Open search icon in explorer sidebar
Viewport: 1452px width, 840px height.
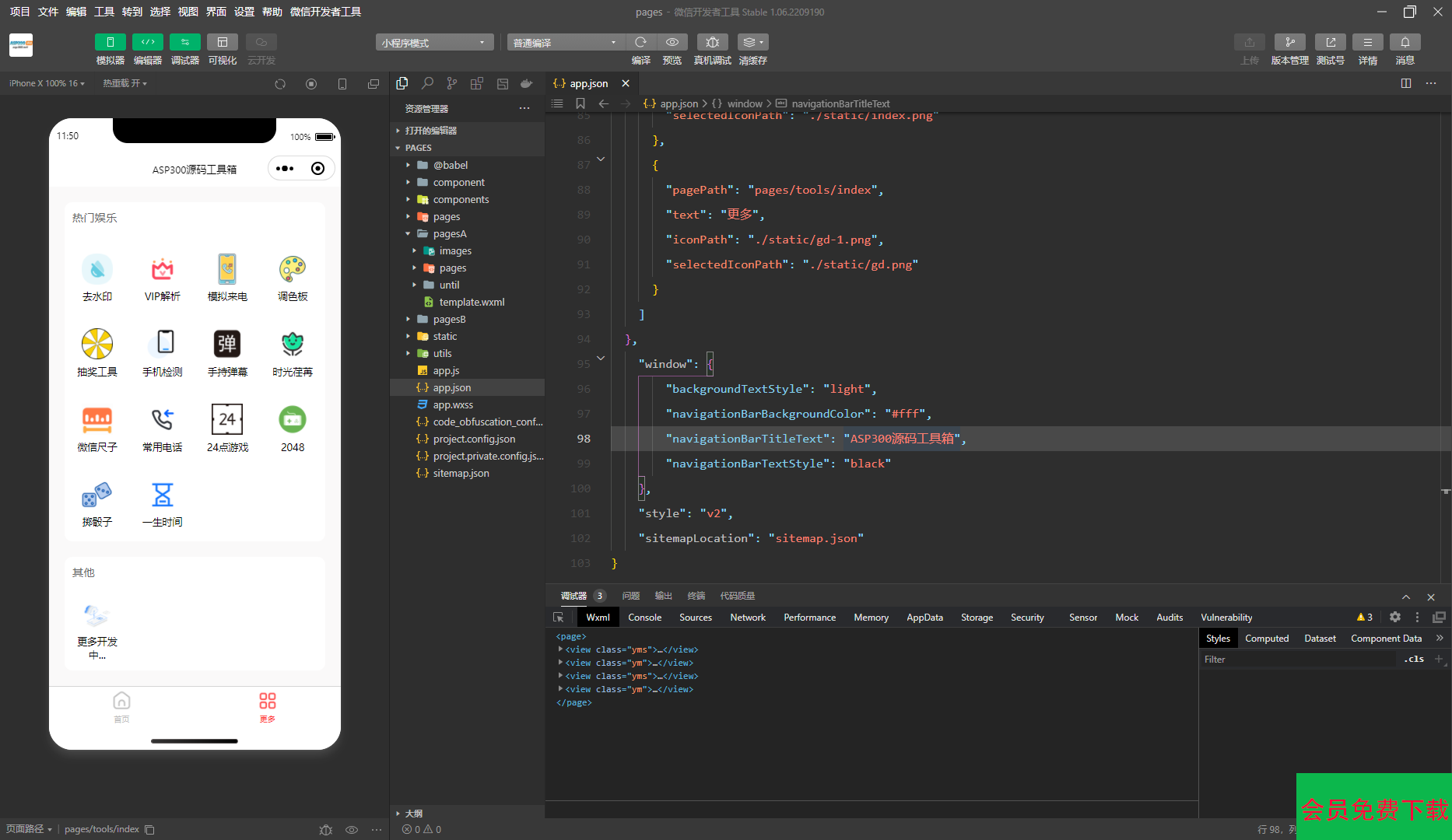pyautogui.click(x=427, y=83)
